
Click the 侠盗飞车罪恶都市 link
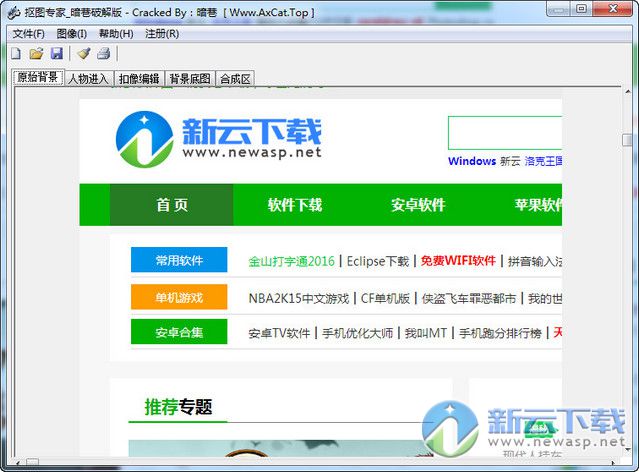pos(469,298)
